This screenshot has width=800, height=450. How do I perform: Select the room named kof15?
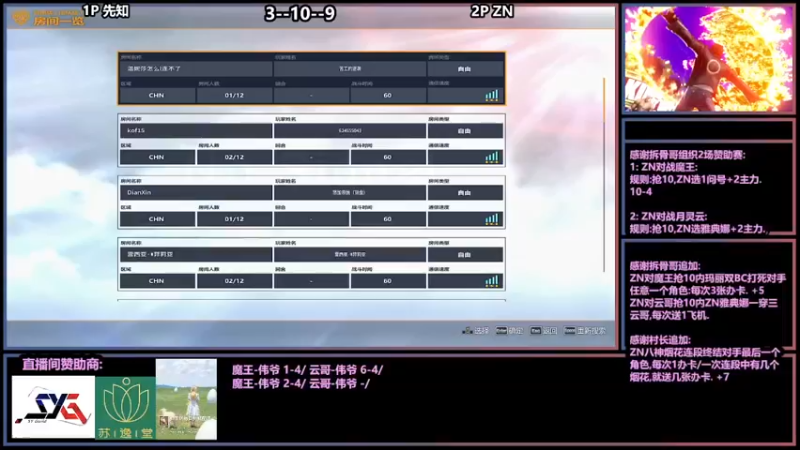[311, 140]
